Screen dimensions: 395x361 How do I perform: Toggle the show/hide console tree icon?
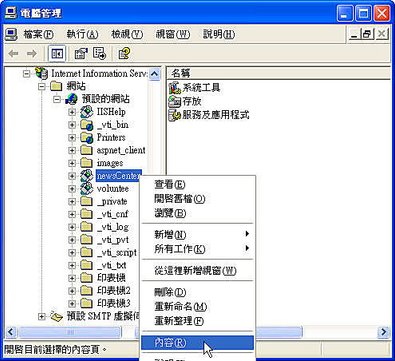(57, 54)
